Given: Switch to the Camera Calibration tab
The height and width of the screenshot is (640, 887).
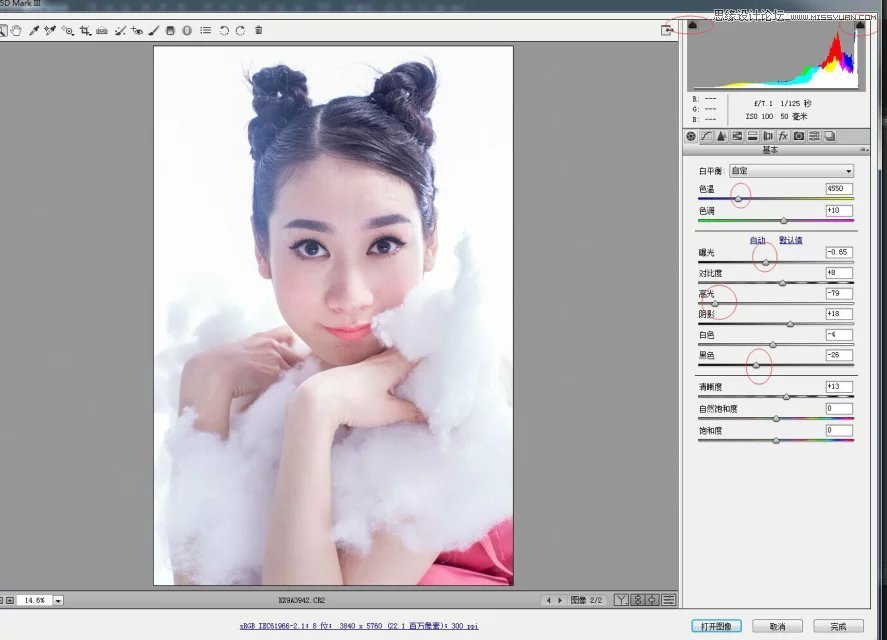Looking at the screenshot, I should pyautogui.click(x=799, y=136).
